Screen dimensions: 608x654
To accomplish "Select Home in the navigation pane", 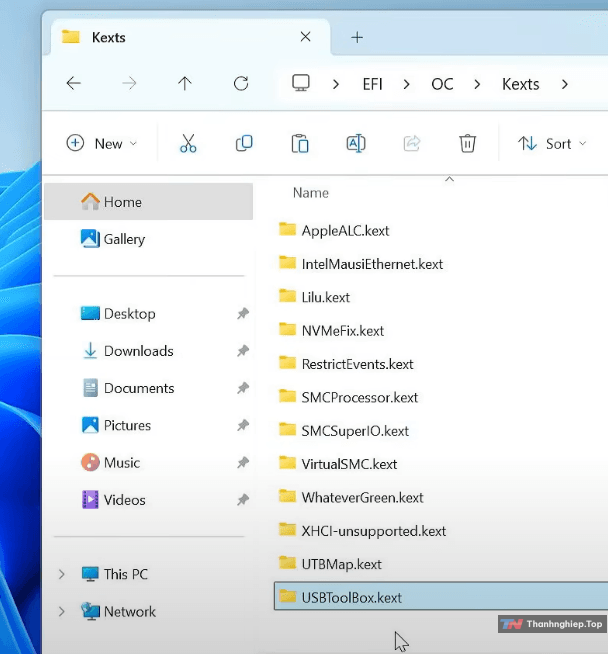I will click(x=148, y=201).
